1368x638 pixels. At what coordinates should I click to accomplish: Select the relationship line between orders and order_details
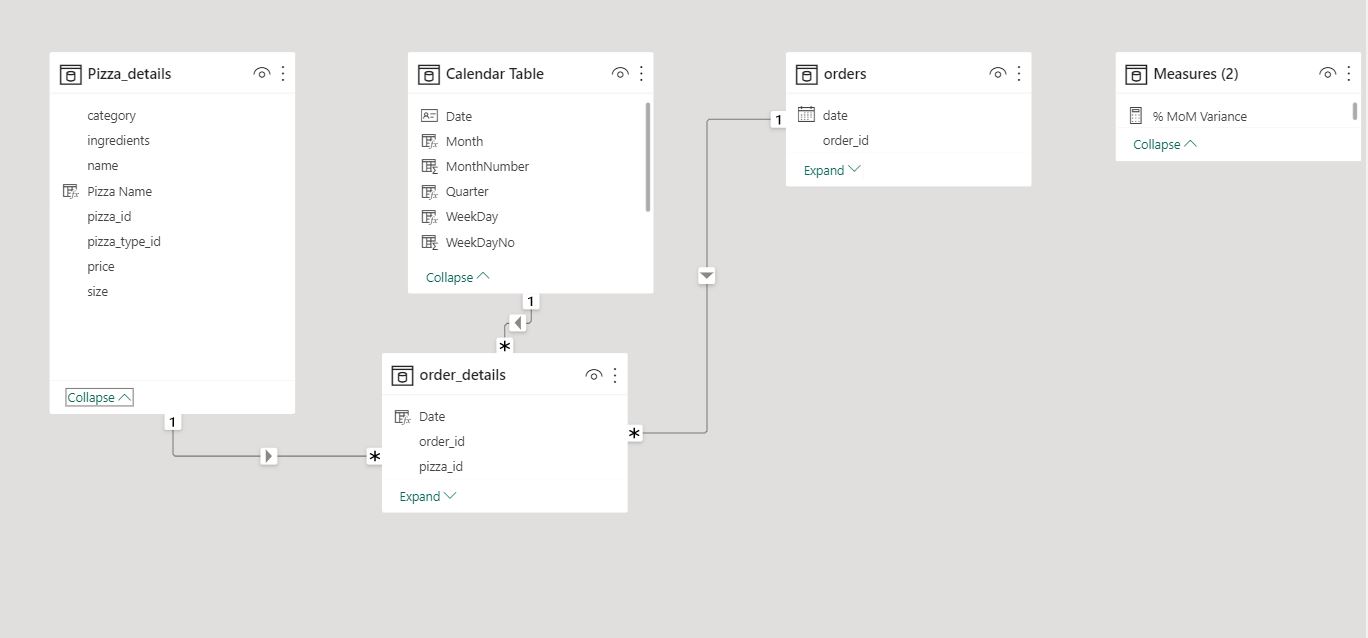707,276
